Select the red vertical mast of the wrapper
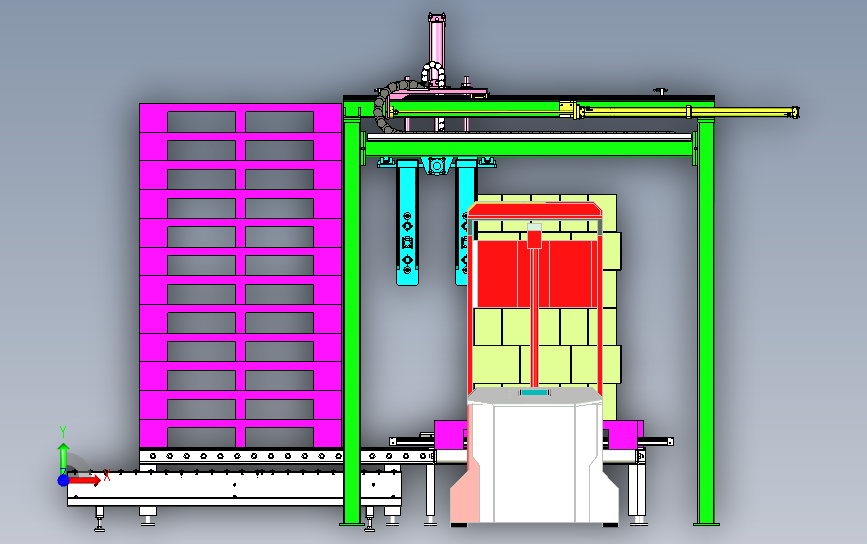 click(535, 318)
